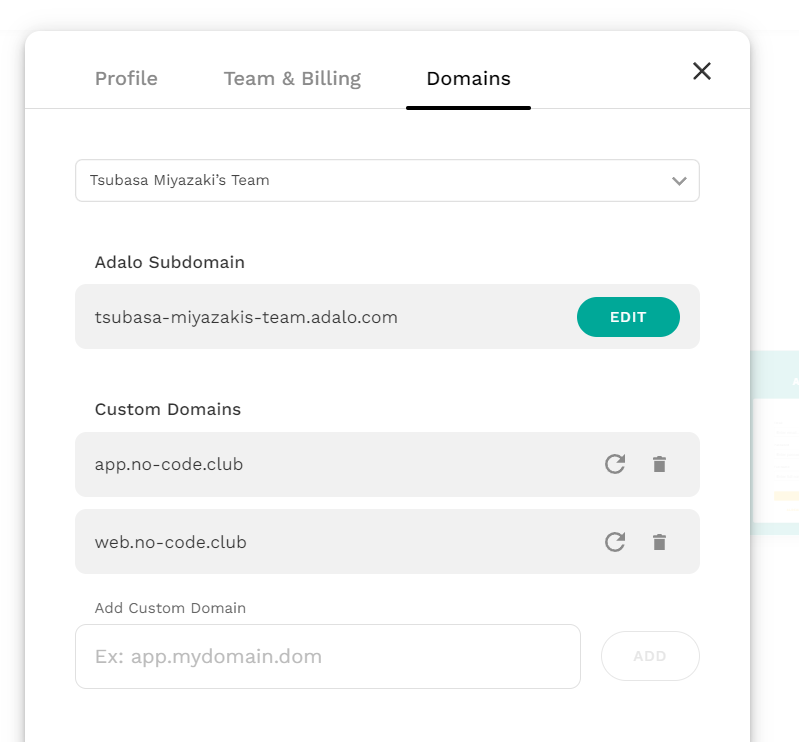Click the team selector chevron arrow
The height and width of the screenshot is (742, 799).
679,181
